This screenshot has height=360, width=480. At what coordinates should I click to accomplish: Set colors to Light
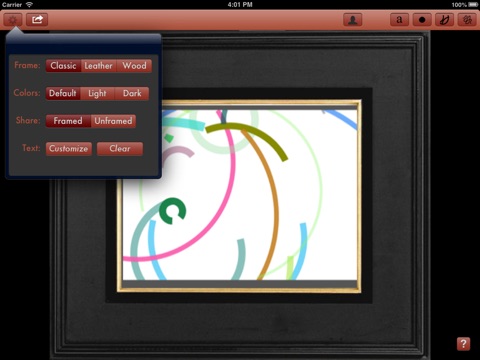pos(97,93)
